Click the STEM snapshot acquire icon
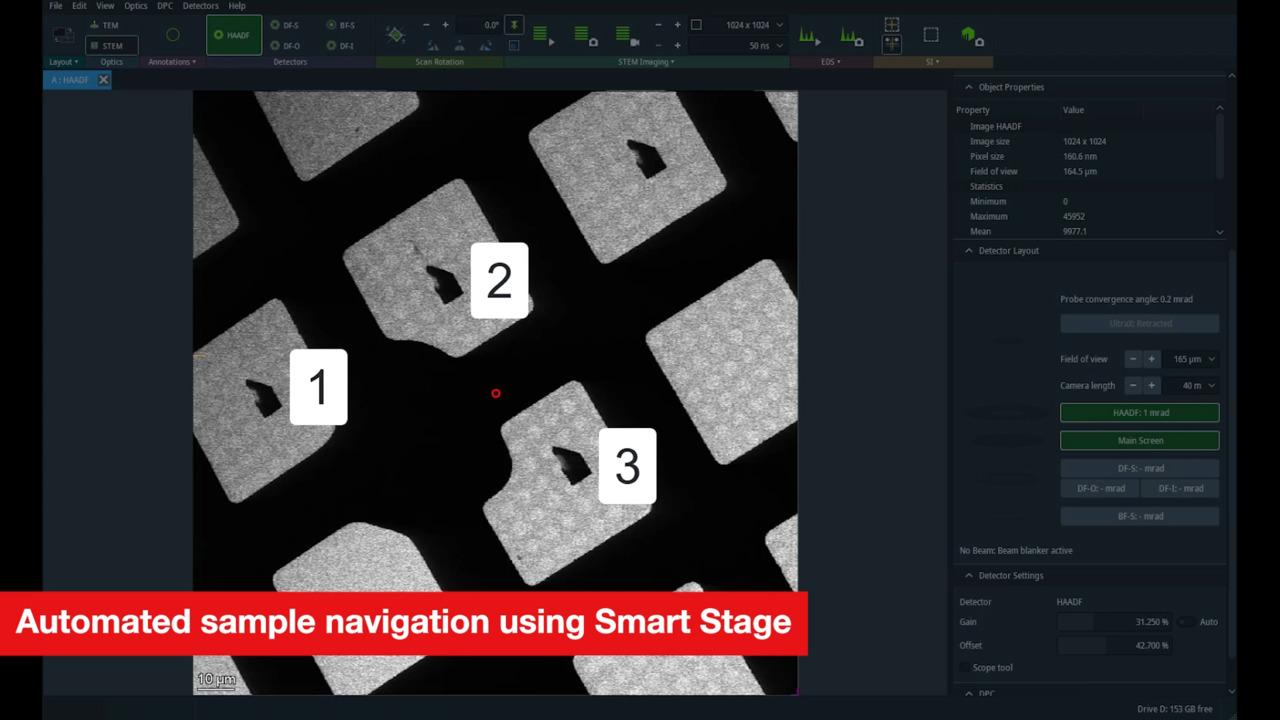This screenshot has height=720, width=1280. pos(585,37)
